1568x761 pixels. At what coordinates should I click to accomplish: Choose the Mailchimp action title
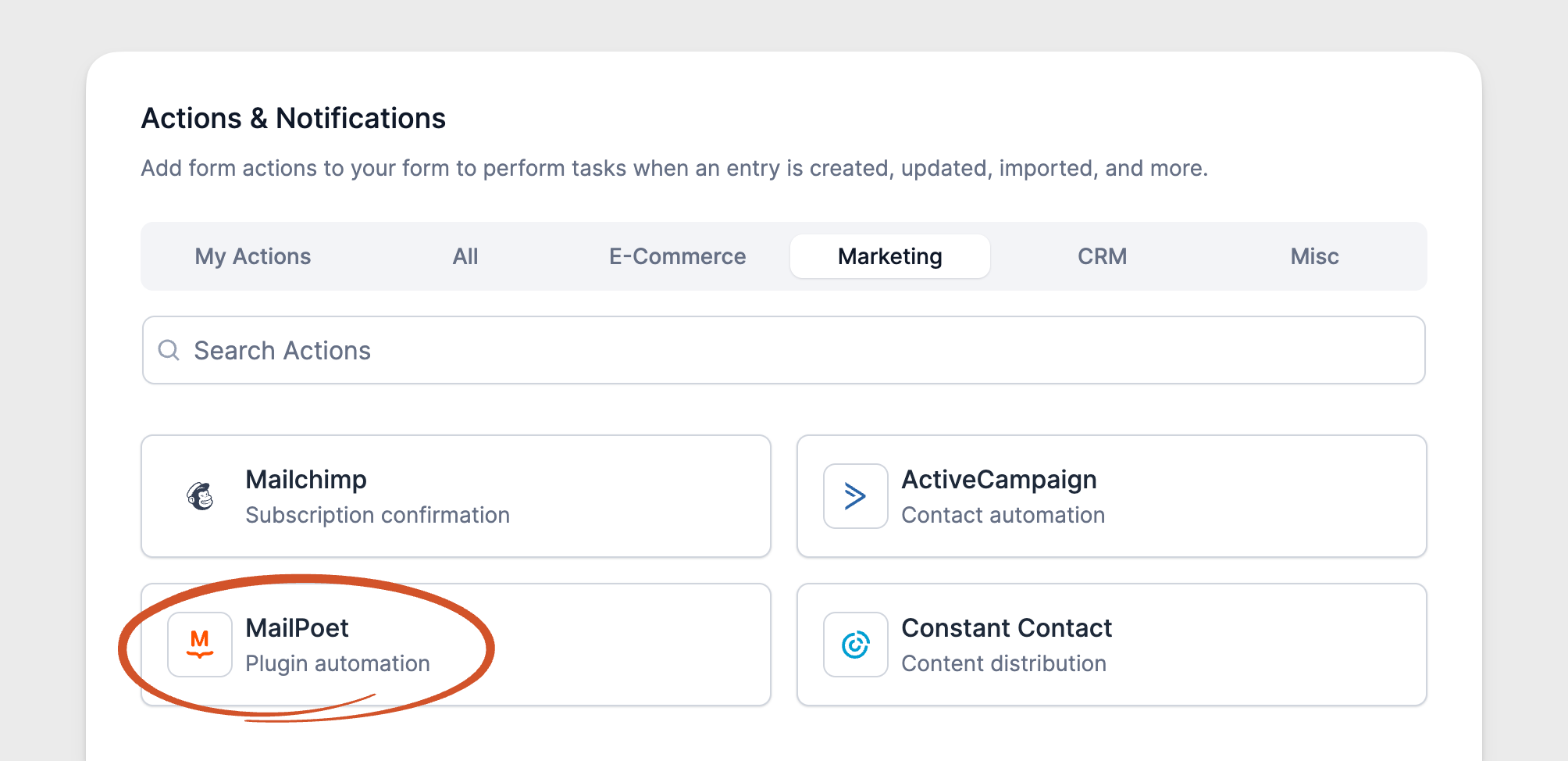coord(306,479)
